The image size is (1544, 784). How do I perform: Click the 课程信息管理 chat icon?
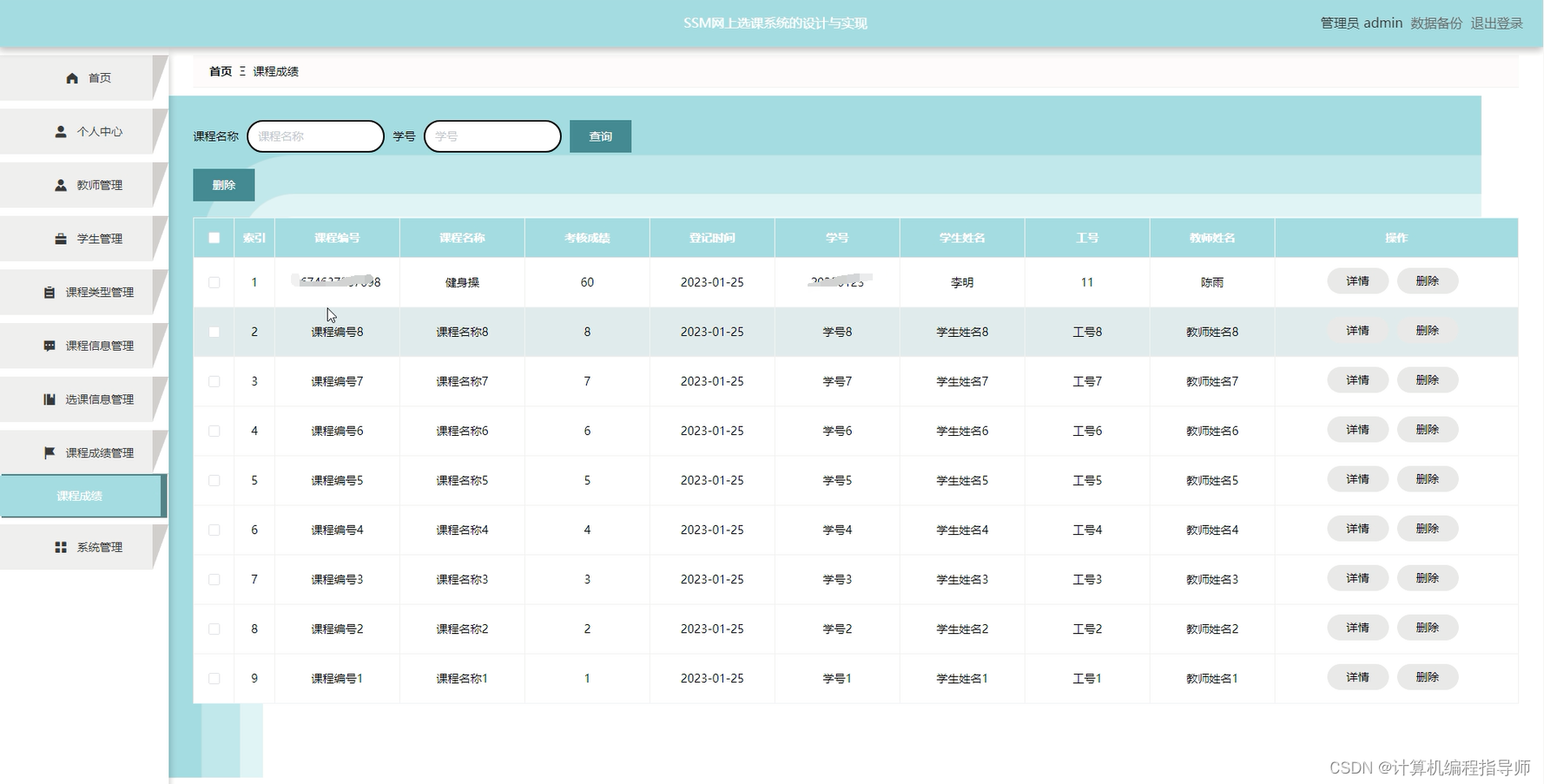(x=49, y=346)
